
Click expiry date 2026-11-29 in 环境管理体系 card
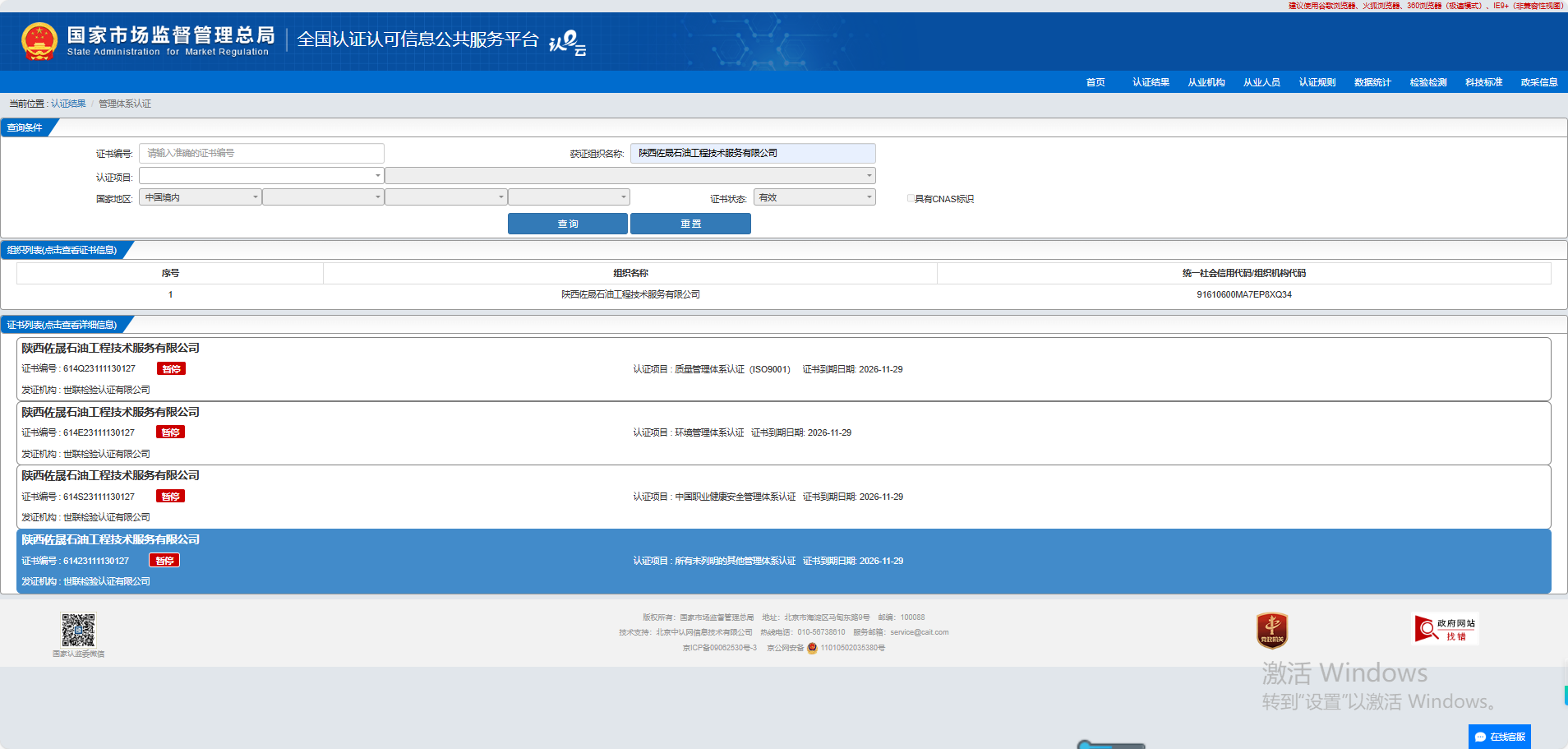coord(829,432)
